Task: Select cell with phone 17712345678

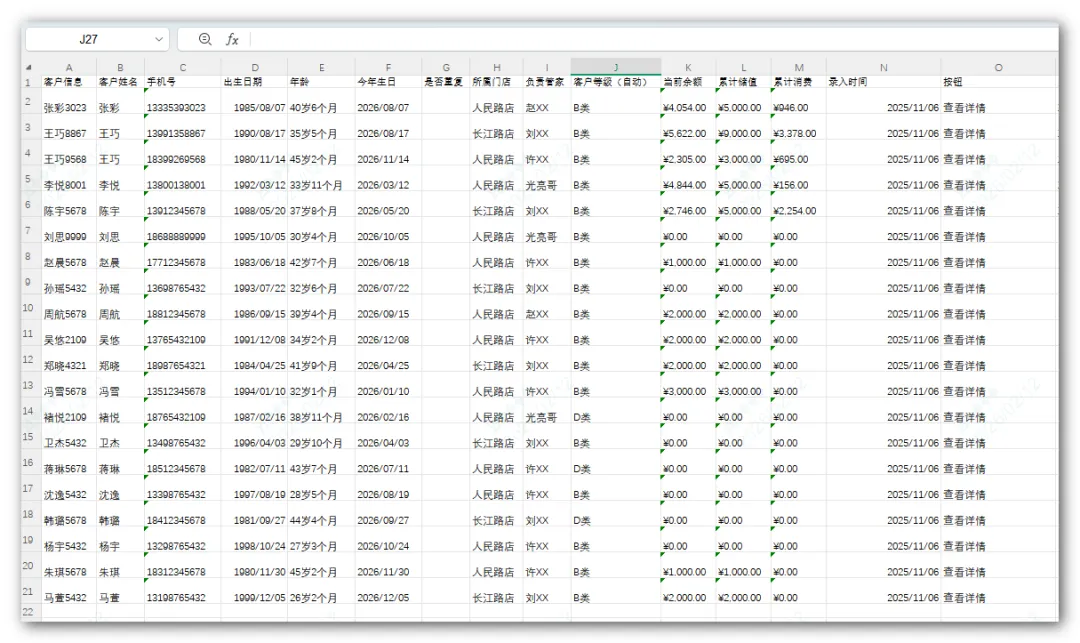Action: [x=183, y=256]
